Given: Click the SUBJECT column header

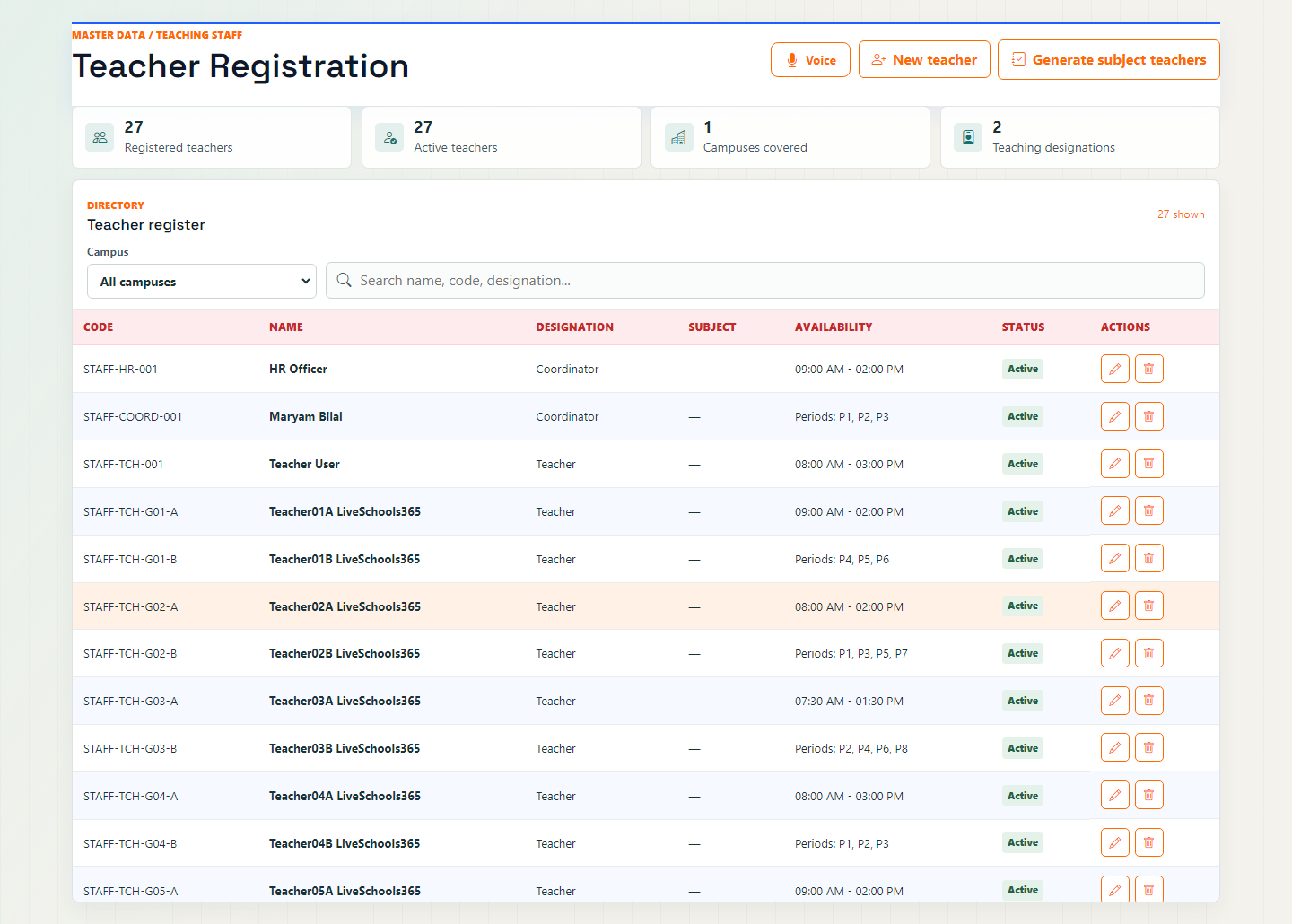Looking at the screenshot, I should click(712, 327).
